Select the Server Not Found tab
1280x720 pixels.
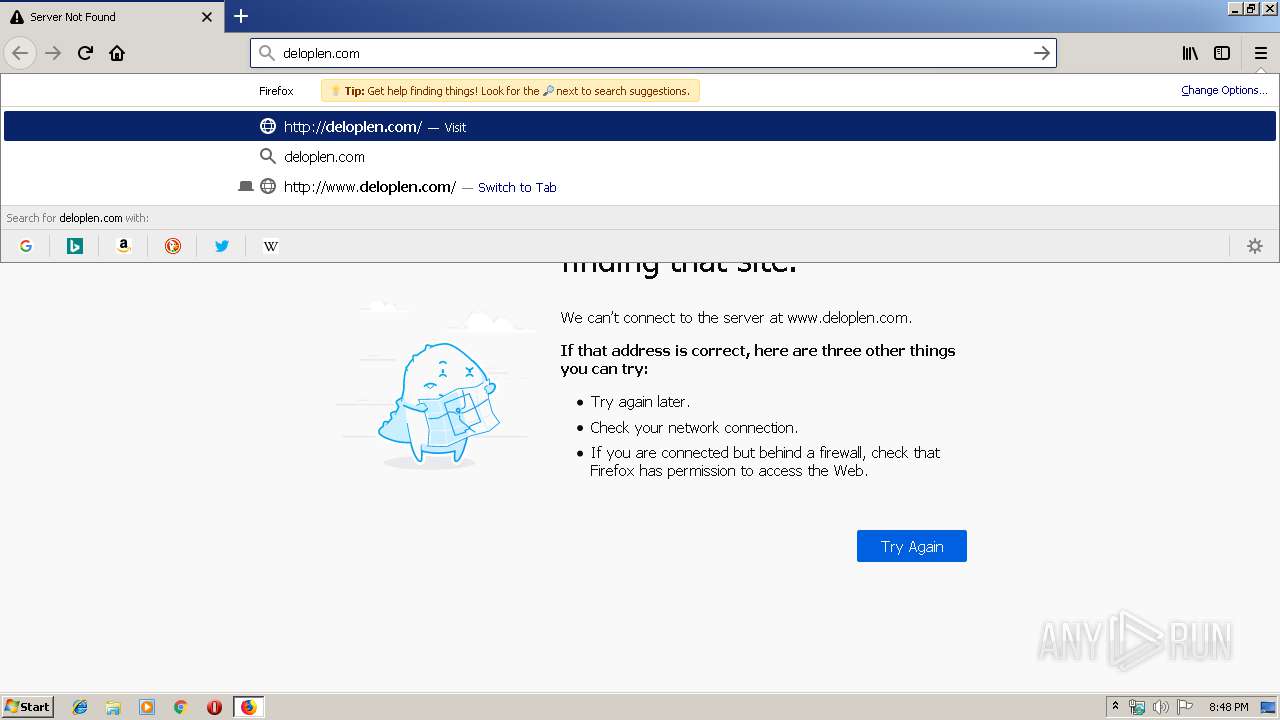click(x=110, y=17)
